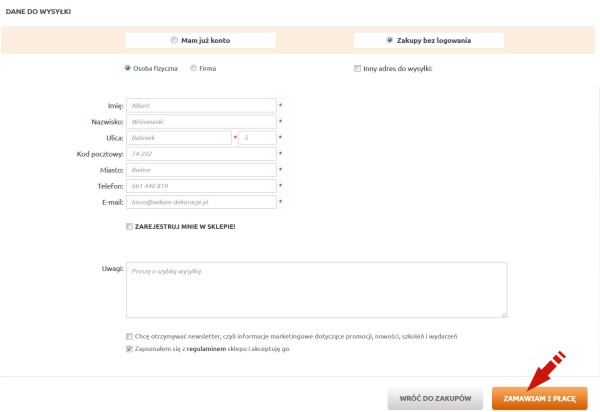This screenshot has height=412, width=600.
Task: Tick "Zarejestruj mnie w sklepie" checkbox
Action: pos(129,227)
